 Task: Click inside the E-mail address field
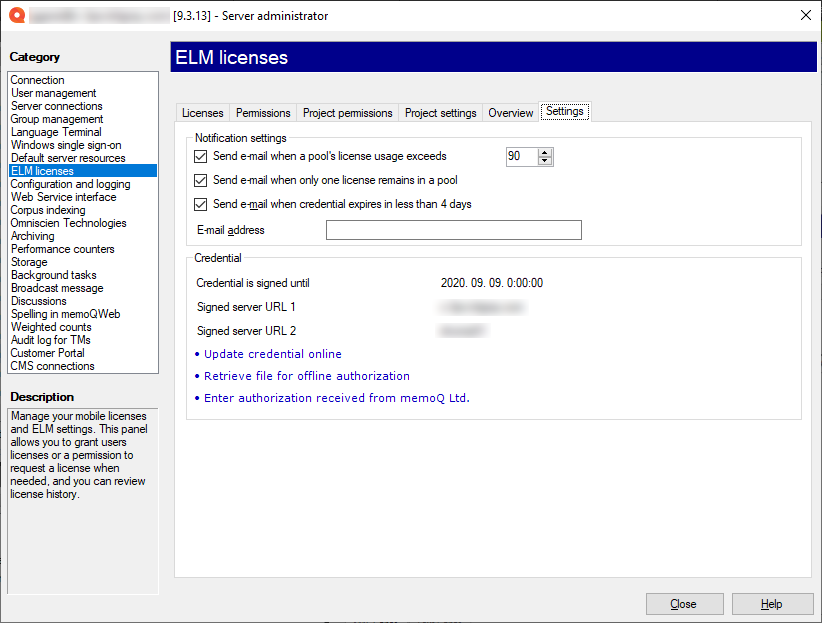tap(452, 230)
